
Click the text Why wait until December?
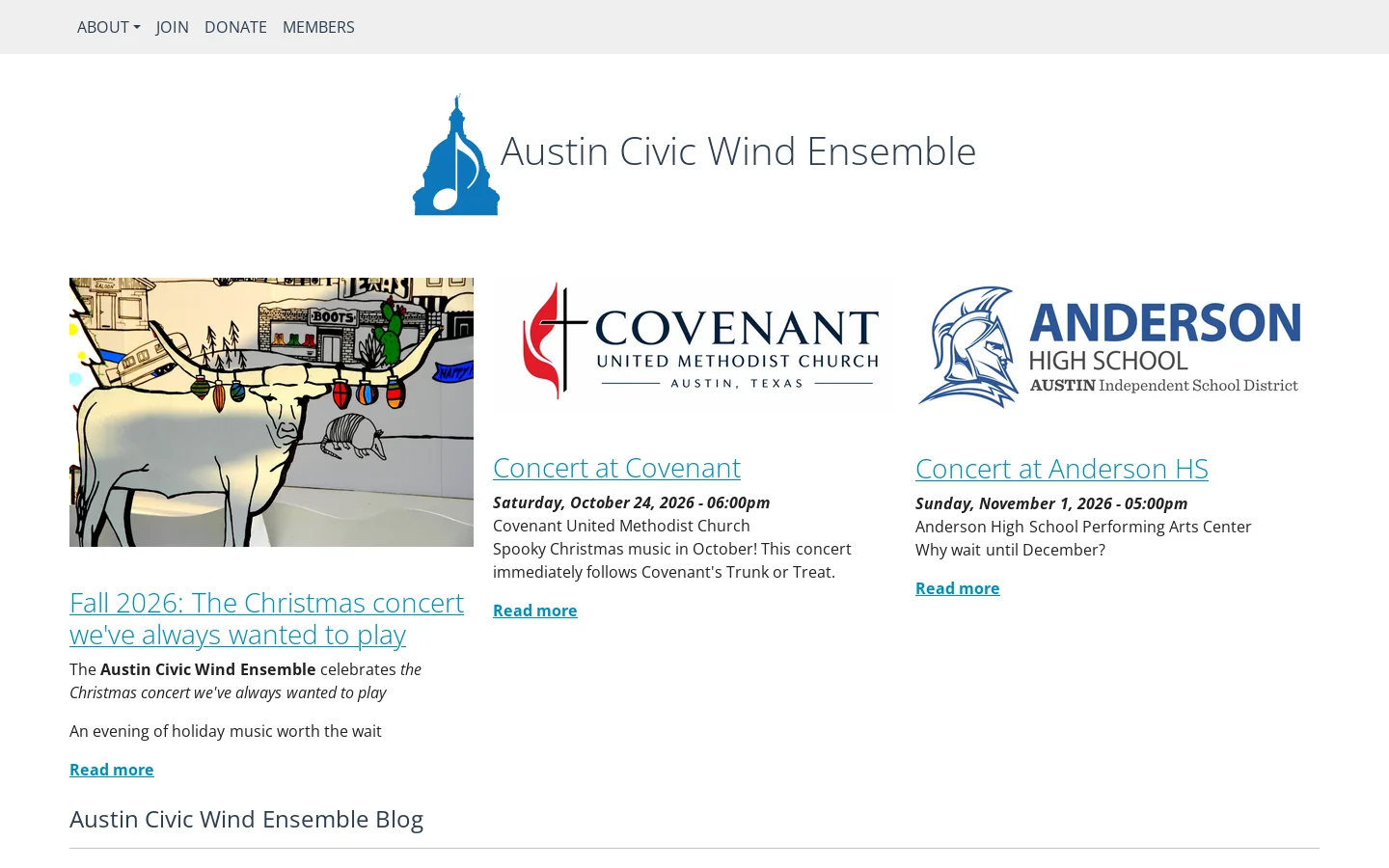tap(1010, 550)
